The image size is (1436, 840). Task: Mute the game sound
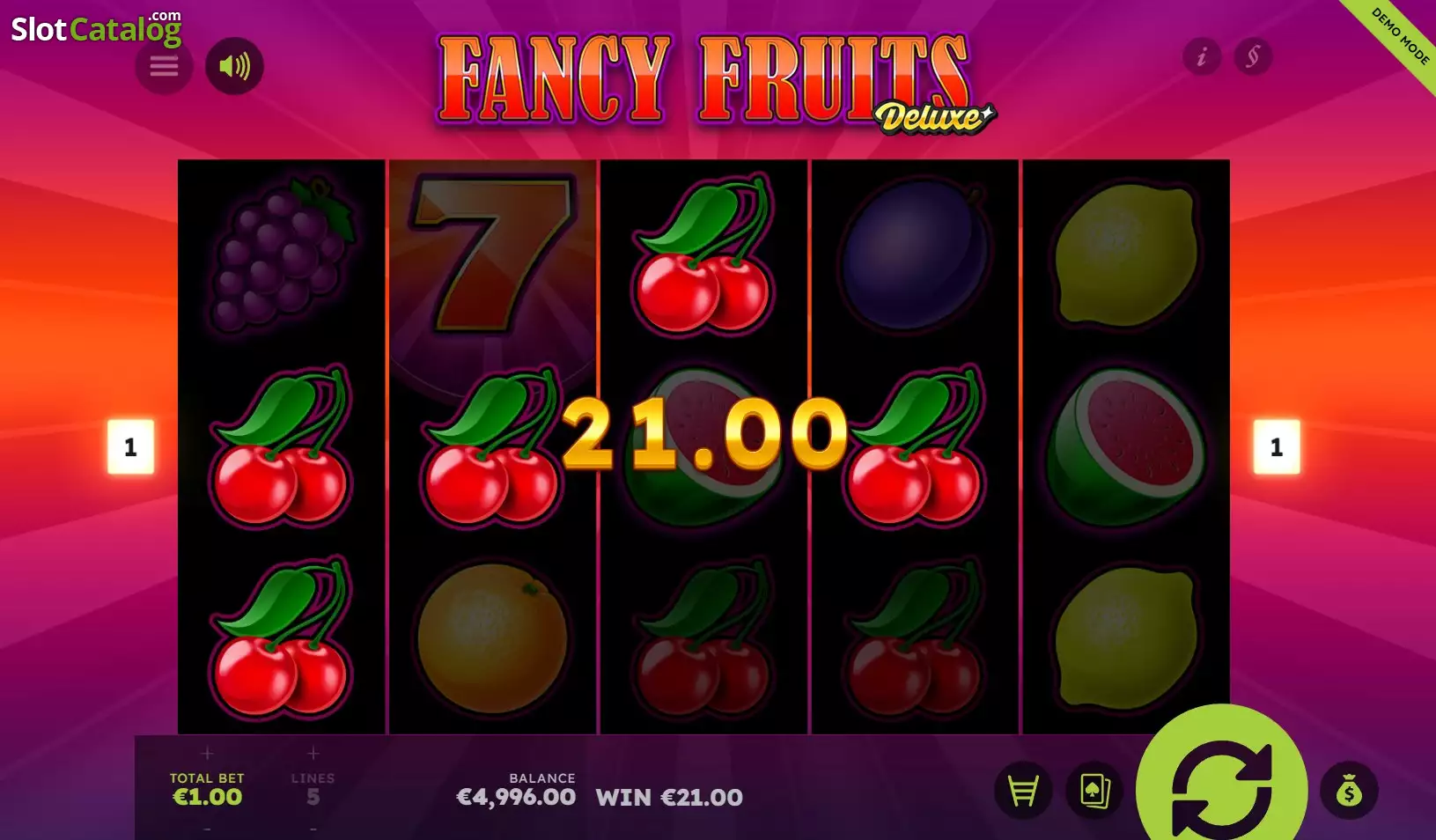pos(234,66)
